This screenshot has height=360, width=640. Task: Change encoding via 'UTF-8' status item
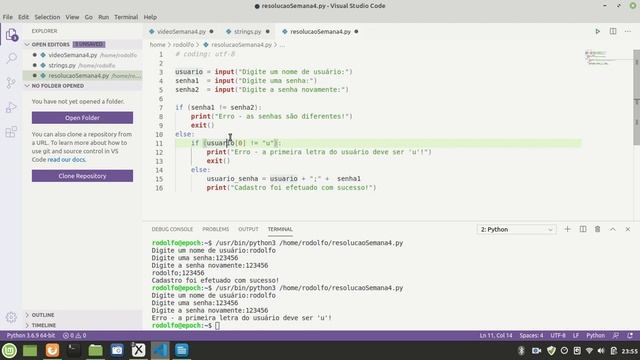(x=558, y=336)
